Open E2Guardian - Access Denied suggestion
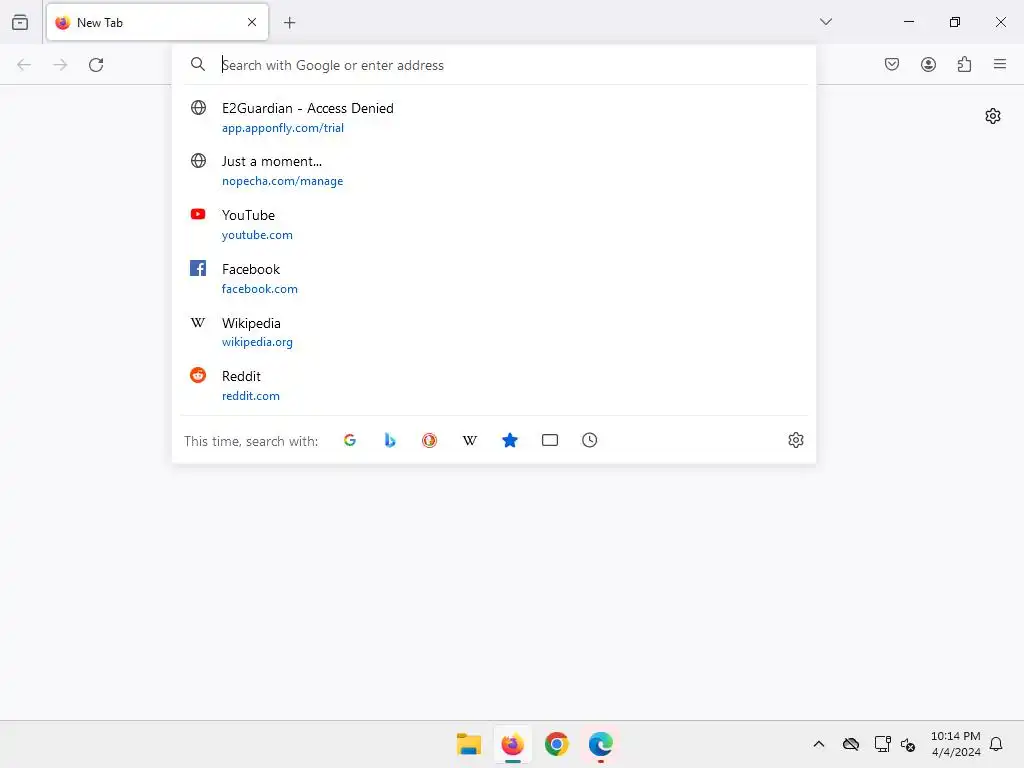 point(494,117)
